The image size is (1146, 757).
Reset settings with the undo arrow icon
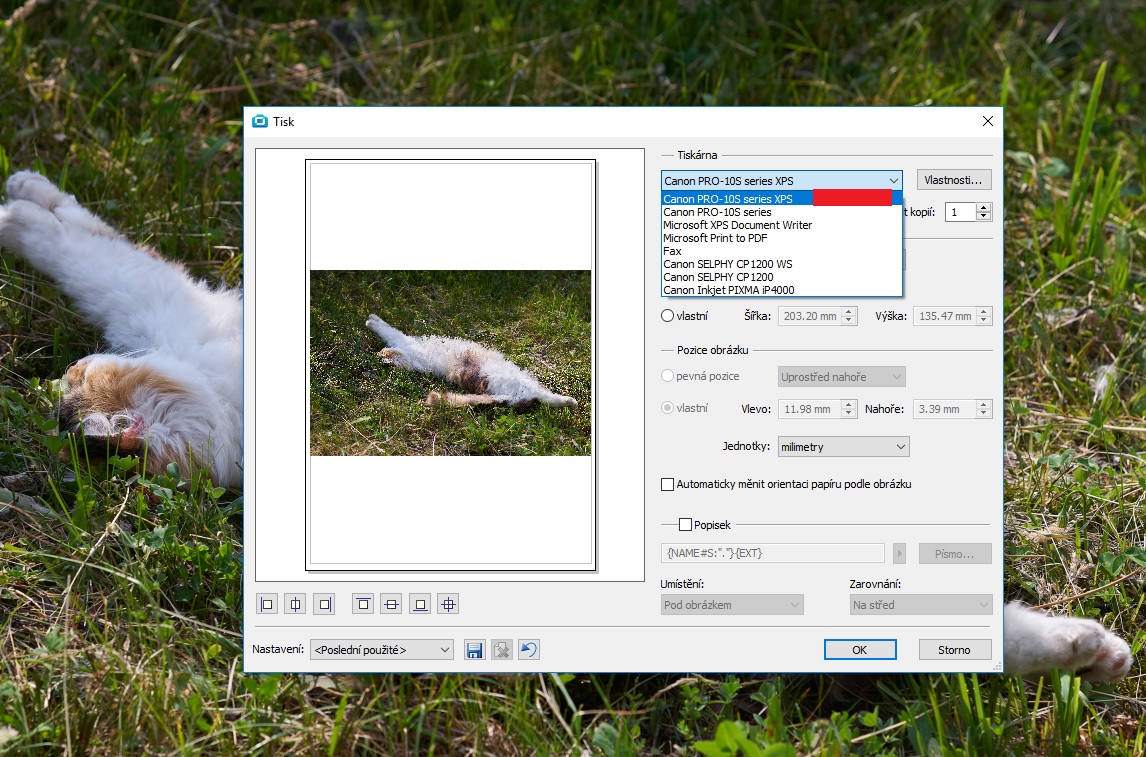pos(529,650)
